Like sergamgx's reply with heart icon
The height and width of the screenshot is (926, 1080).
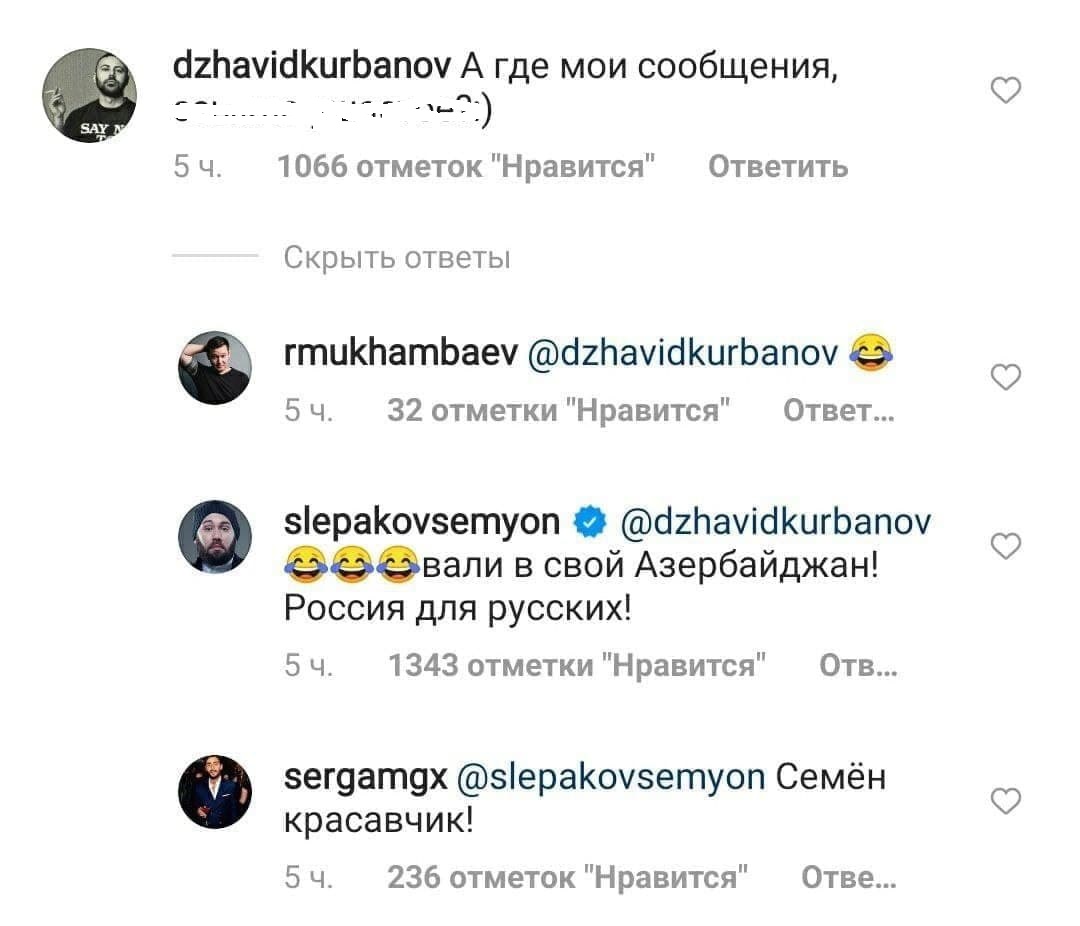pyautogui.click(x=1006, y=801)
